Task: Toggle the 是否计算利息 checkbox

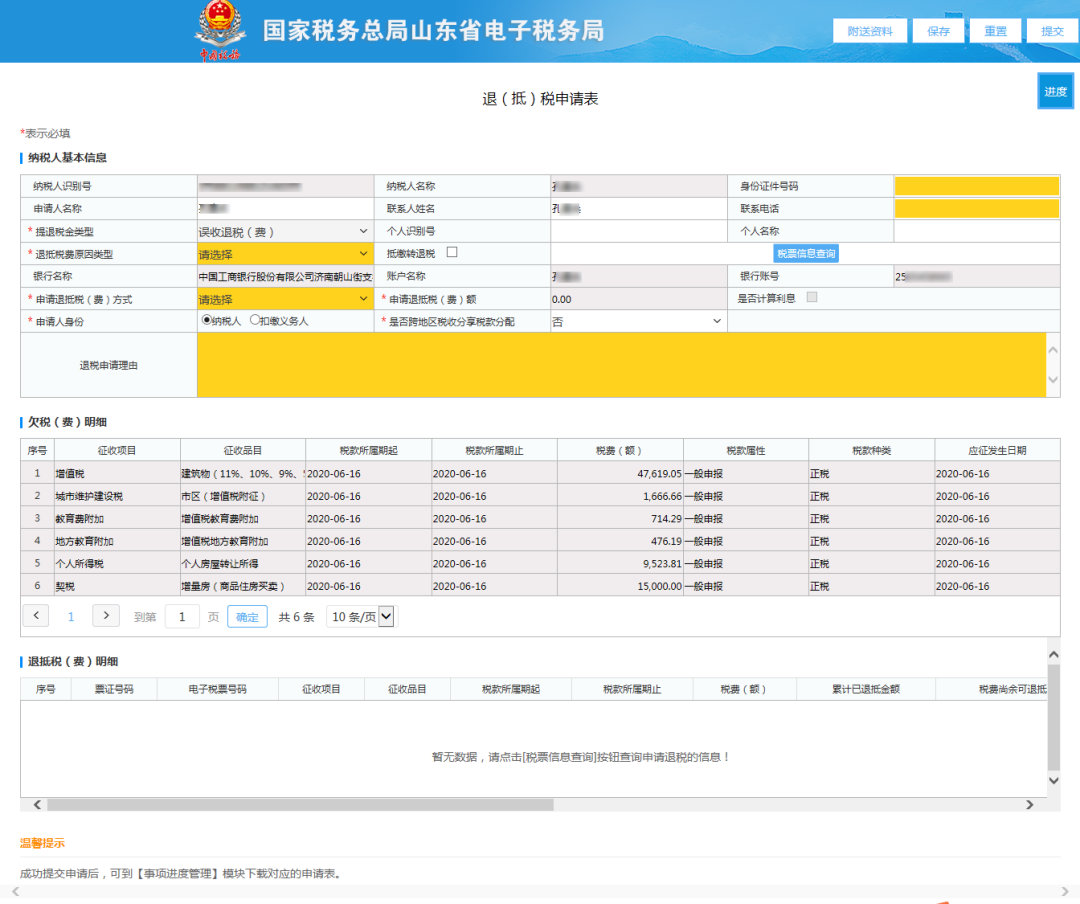Action: (x=812, y=297)
